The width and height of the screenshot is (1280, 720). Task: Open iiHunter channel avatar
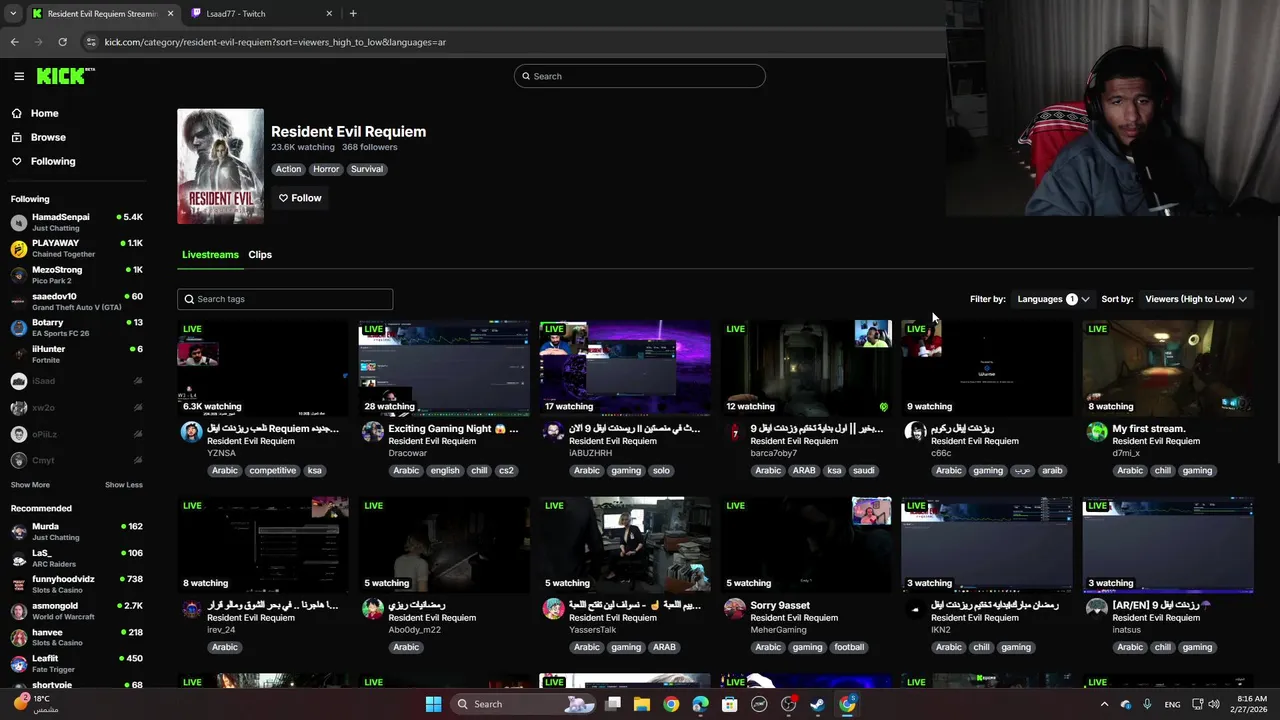coord(19,354)
